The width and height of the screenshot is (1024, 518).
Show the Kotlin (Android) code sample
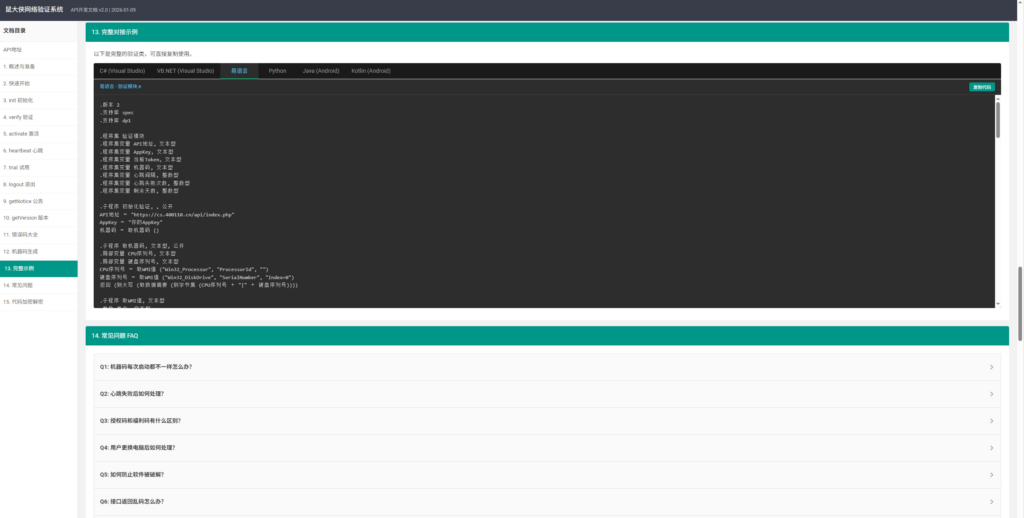pos(371,71)
